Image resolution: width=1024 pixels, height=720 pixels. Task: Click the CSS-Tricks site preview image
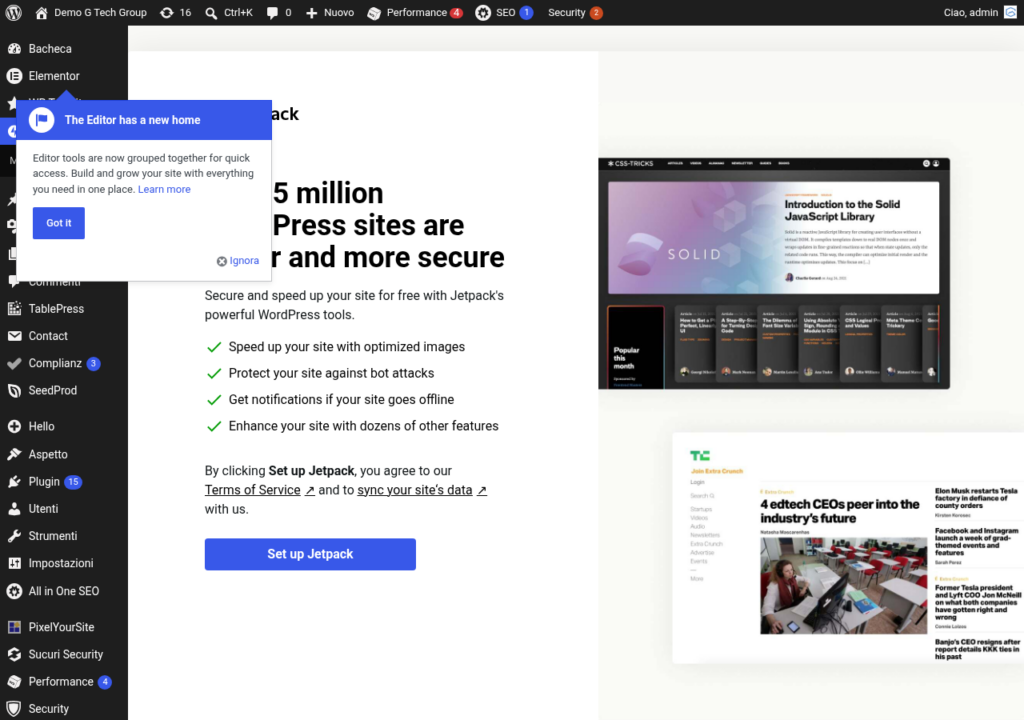774,274
